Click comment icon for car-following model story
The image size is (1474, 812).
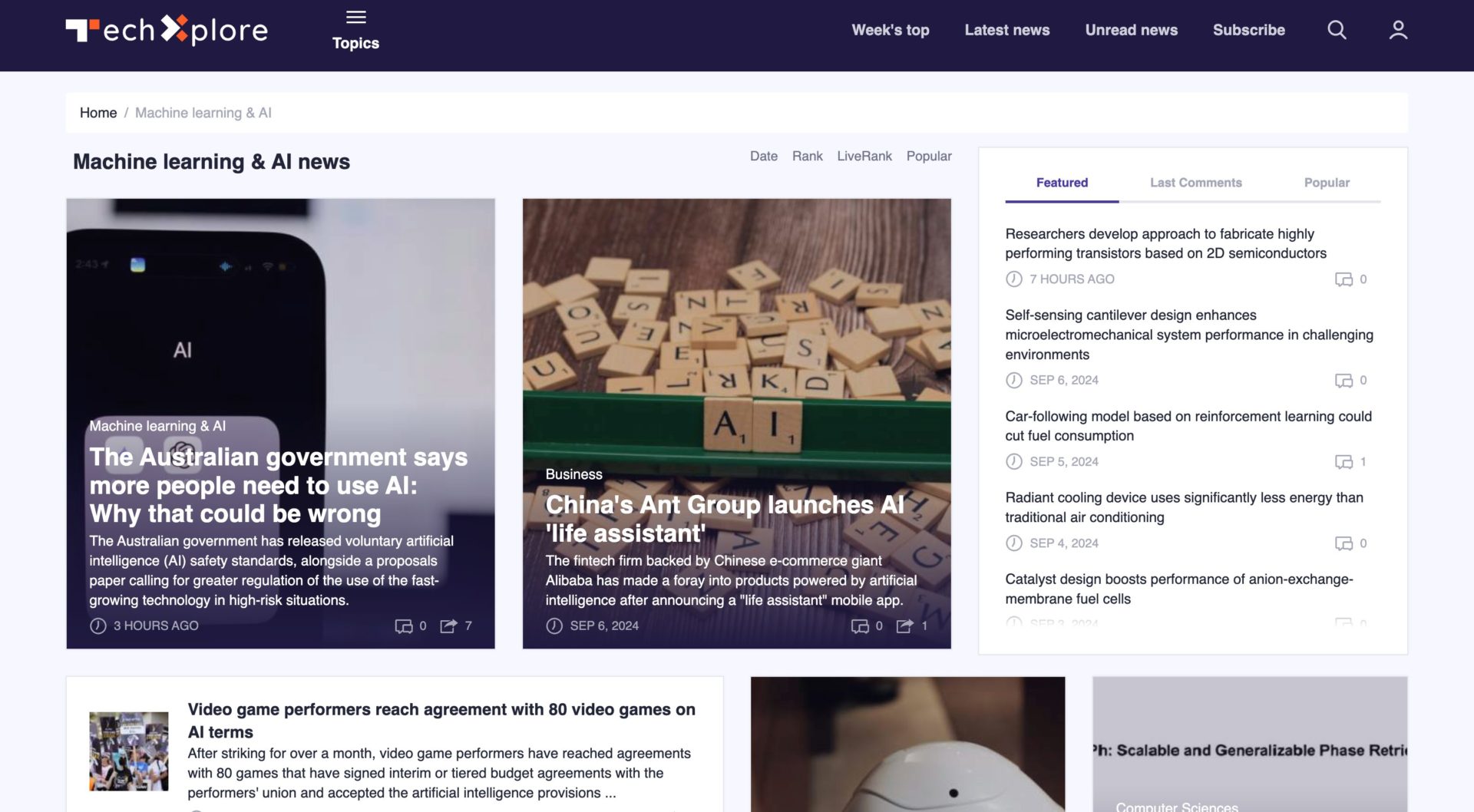click(1343, 462)
